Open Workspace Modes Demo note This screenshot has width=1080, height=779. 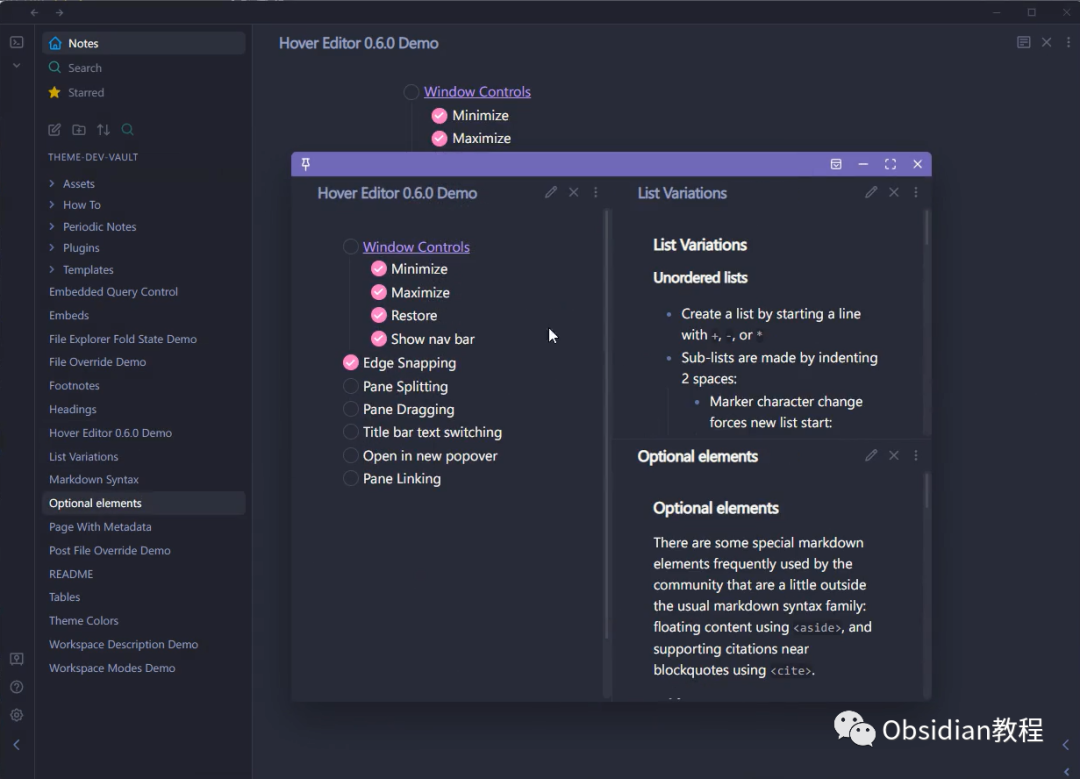point(112,668)
